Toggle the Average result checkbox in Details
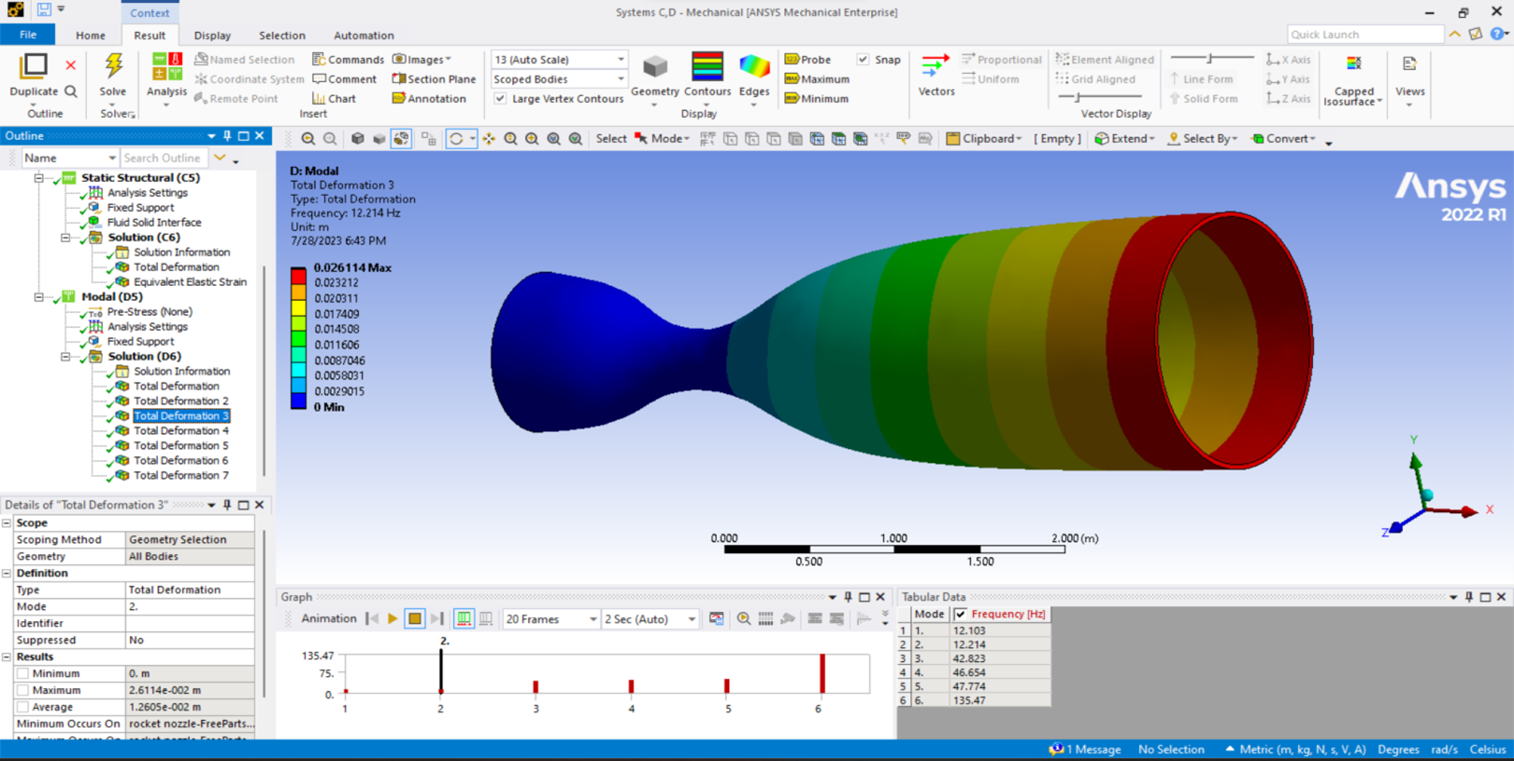 coord(22,707)
